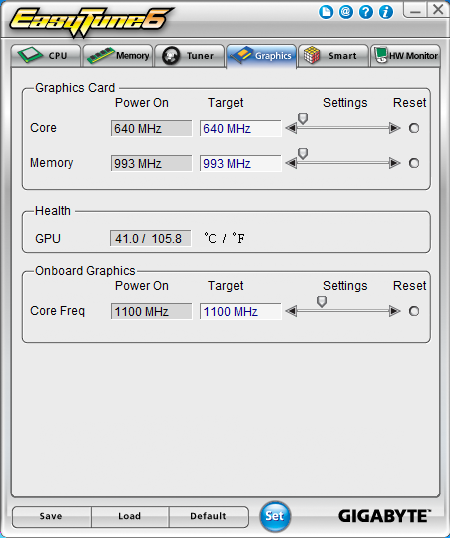Increase Graphics Card Memory clock with right arrow
Screen dimensions: 451x538
pyautogui.click(x=394, y=163)
